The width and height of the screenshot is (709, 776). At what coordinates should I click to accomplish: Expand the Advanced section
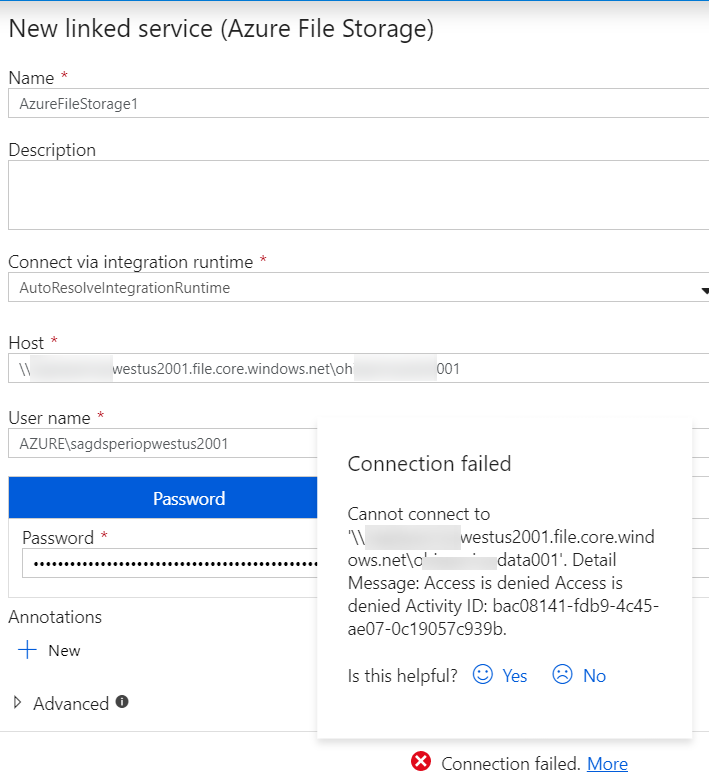point(61,703)
